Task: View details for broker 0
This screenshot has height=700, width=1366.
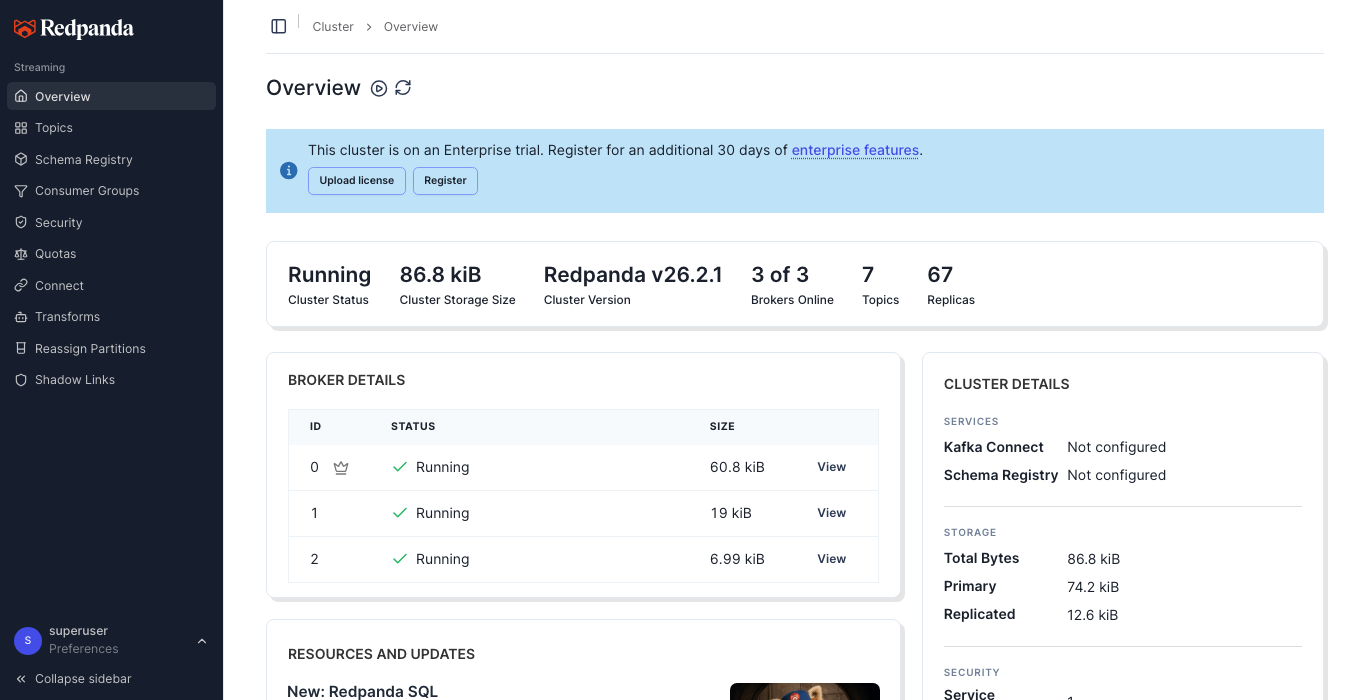Action: (831, 467)
